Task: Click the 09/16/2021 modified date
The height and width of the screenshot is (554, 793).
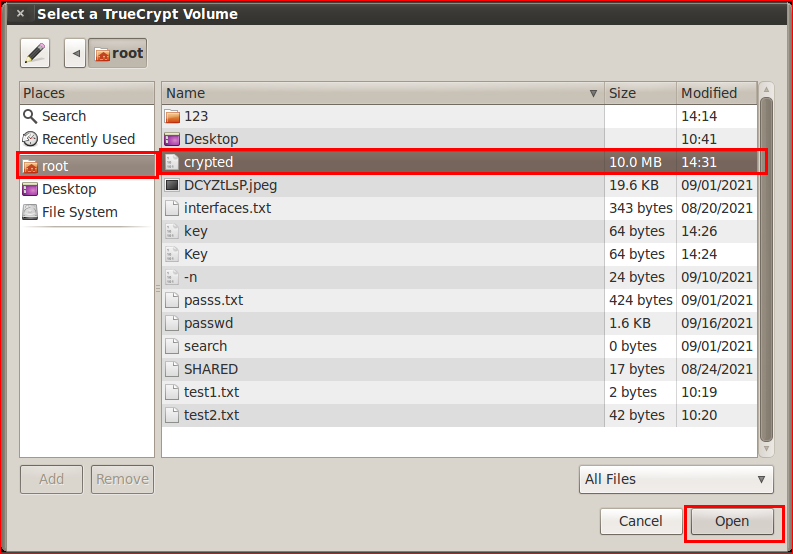Action: coord(717,323)
